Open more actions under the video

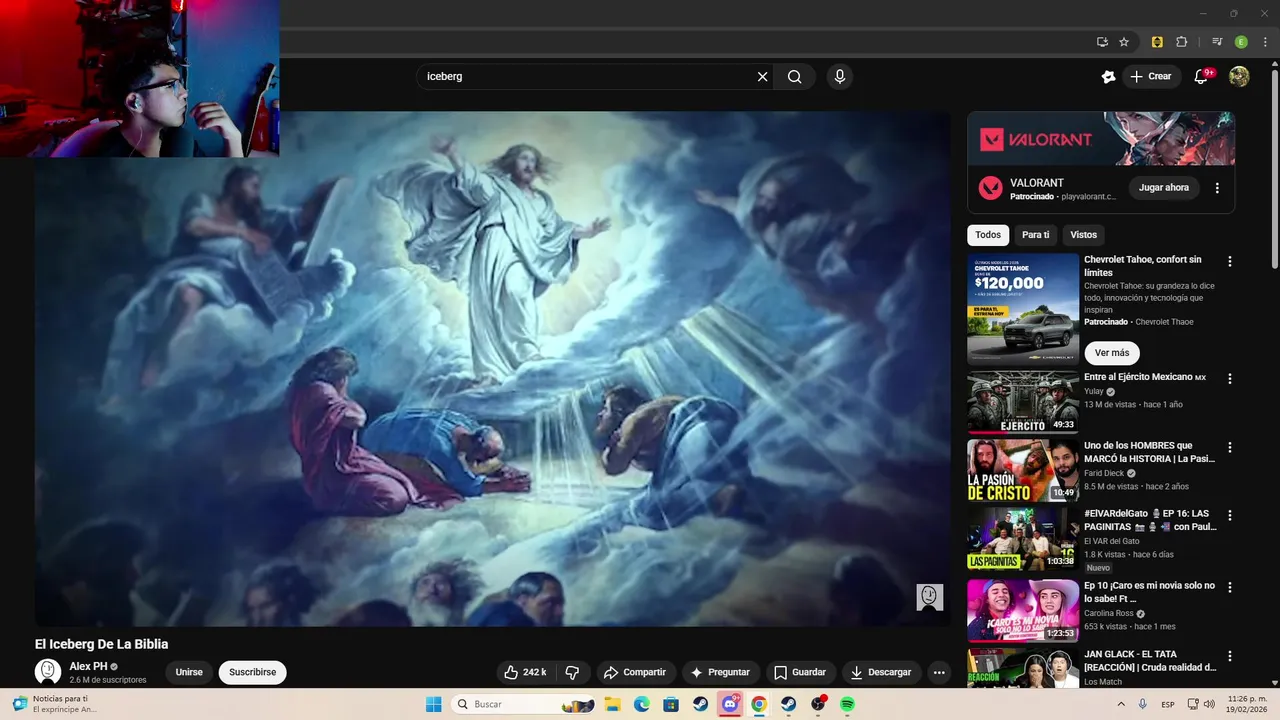coord(939,672)
